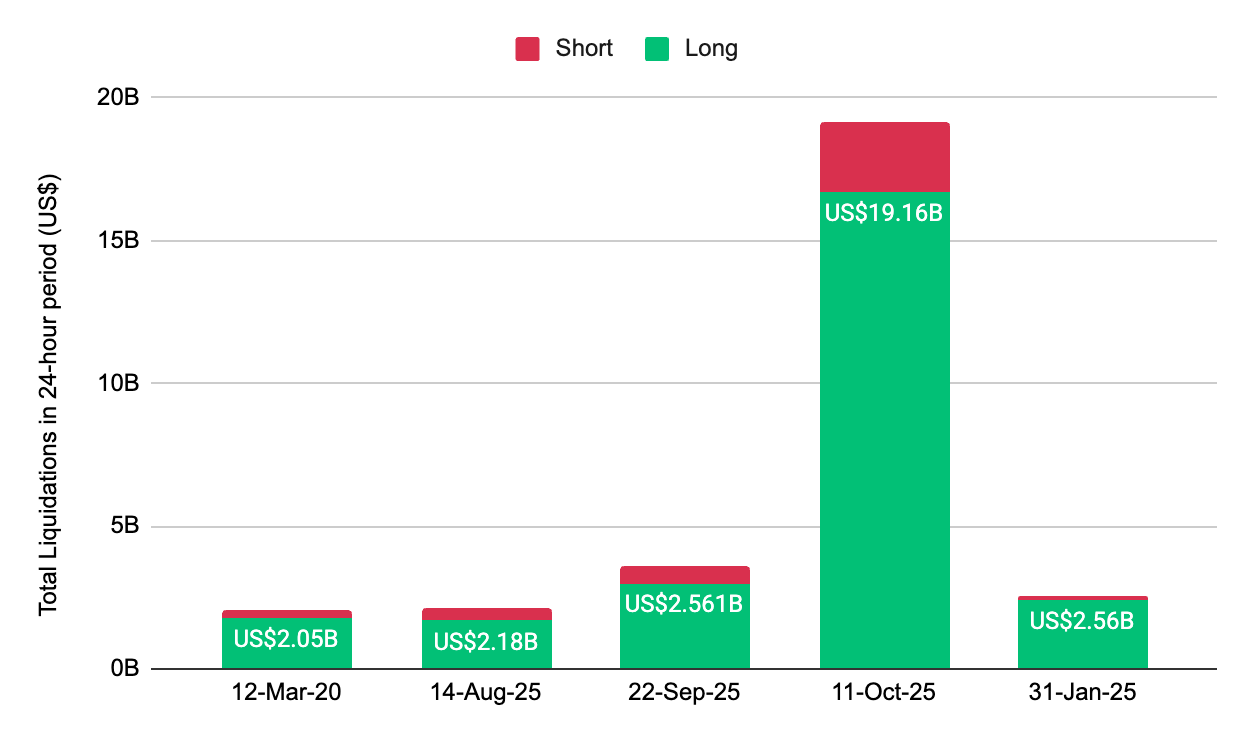The image size is (1254, 742).
Task: Select the 31-Jan-25 x-axis label
Action: click(1082, 693)
